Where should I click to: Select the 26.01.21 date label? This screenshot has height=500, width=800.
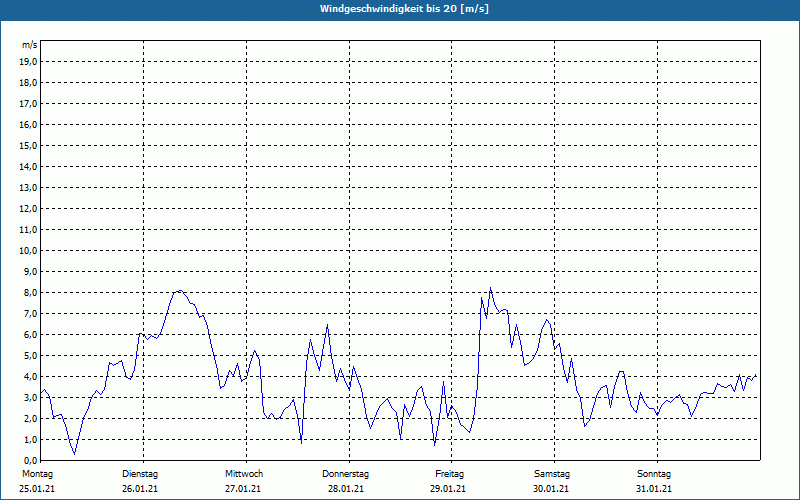[x=140, y=489]
